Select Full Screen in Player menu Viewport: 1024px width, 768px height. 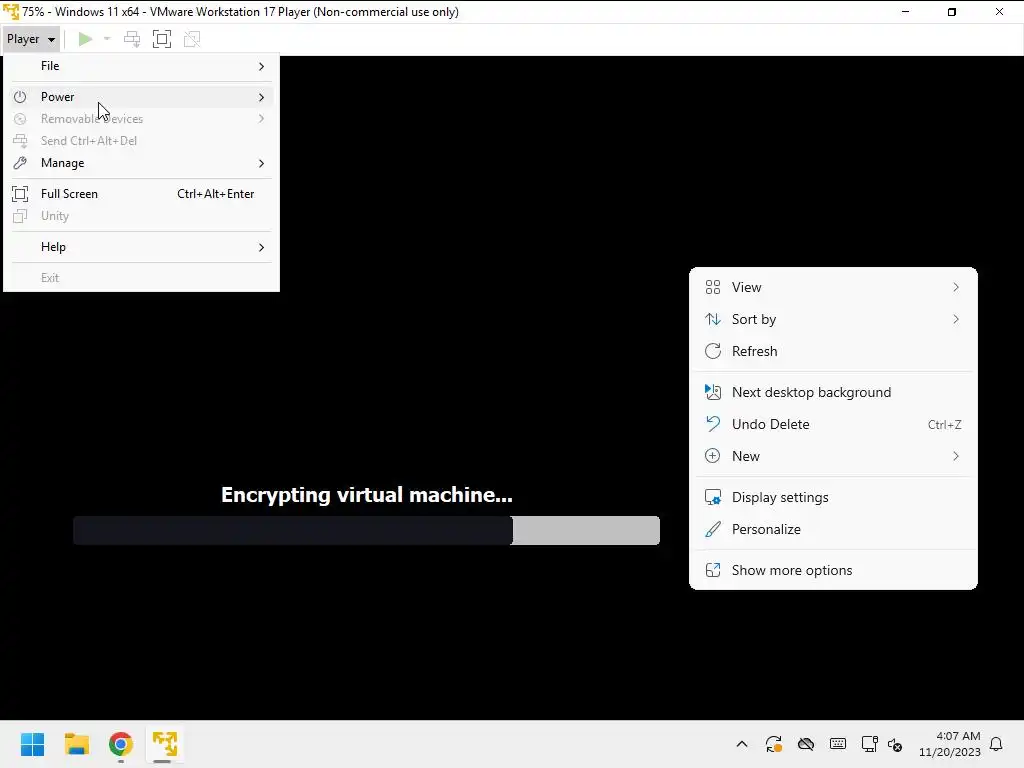pyautogui.click(x=141, y=194)
